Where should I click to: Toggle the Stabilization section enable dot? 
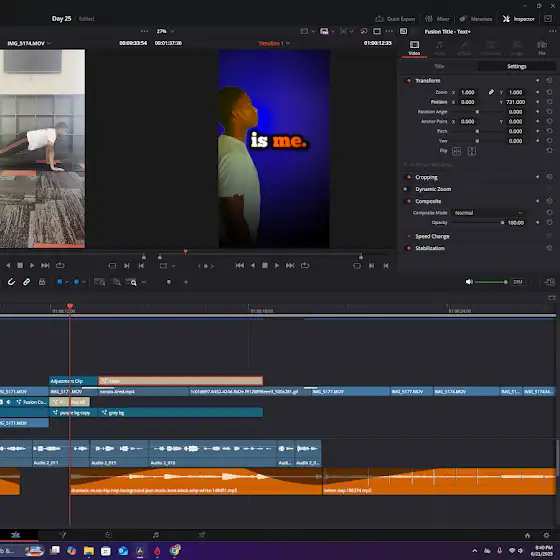tap(409, 248)
